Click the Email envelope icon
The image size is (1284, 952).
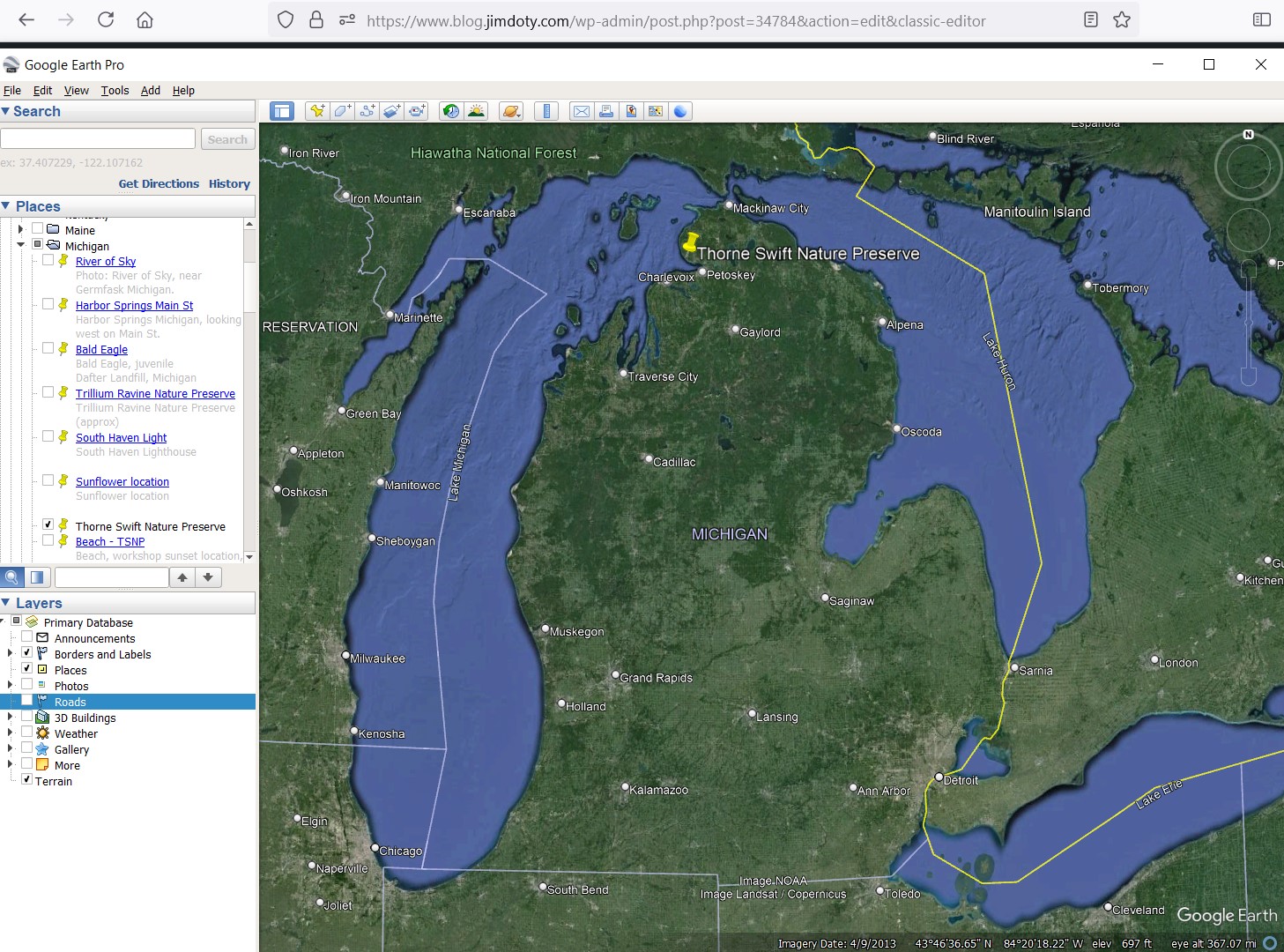coord(582,111)
